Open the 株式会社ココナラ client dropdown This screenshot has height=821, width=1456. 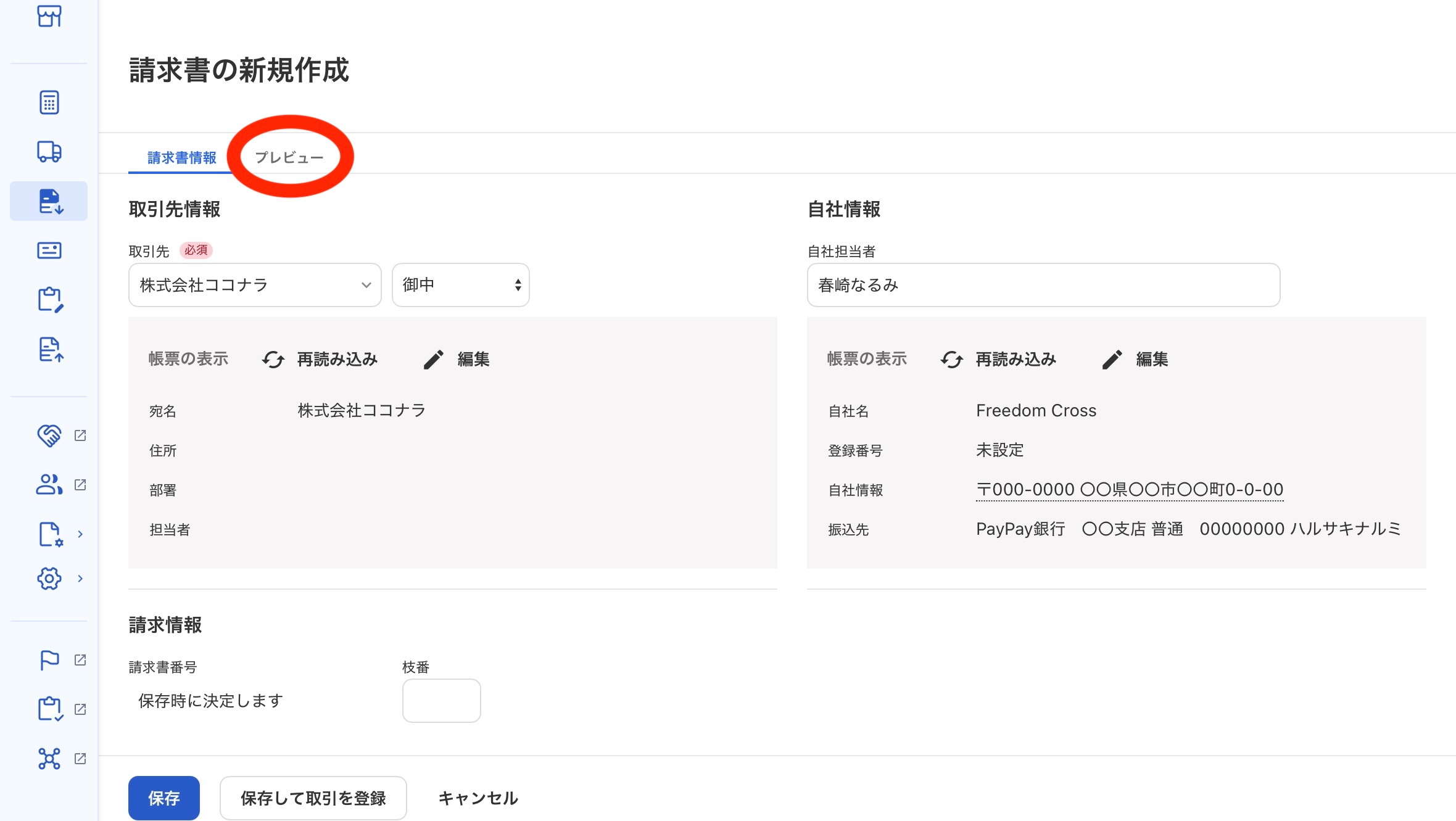(255, 285)
